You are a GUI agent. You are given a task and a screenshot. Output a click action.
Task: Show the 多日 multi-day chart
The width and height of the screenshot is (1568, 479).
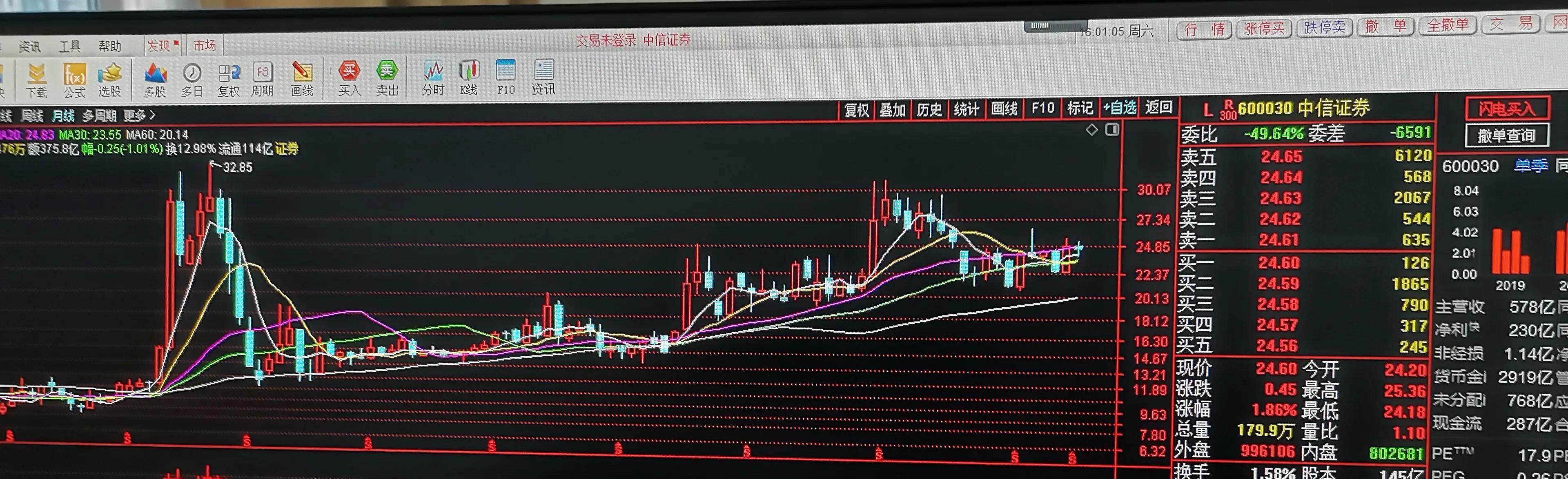192,80
